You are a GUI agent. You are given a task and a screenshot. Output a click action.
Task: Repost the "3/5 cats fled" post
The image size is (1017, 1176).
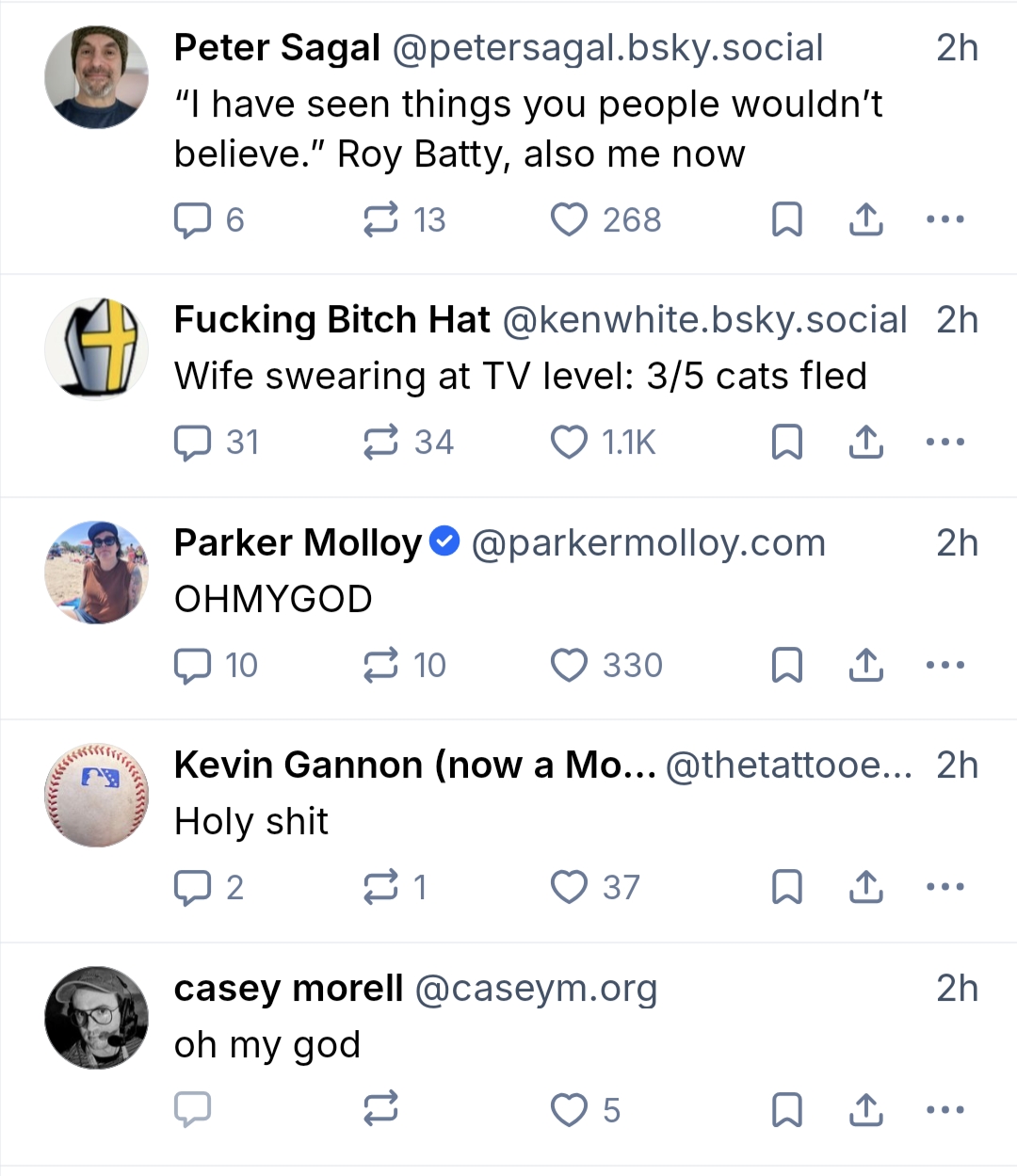tap(380, 443)
